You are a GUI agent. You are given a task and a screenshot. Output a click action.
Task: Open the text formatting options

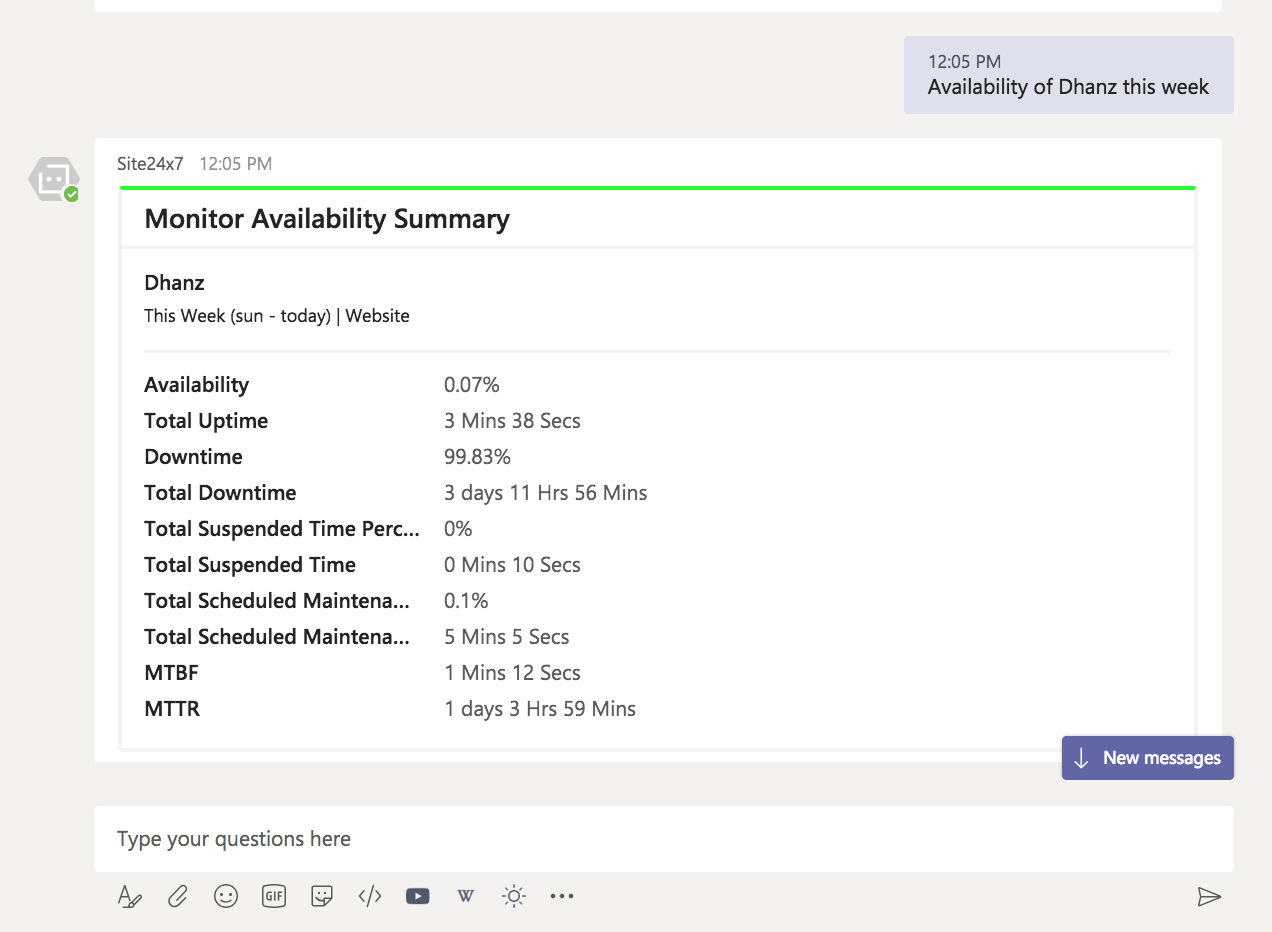129,896
